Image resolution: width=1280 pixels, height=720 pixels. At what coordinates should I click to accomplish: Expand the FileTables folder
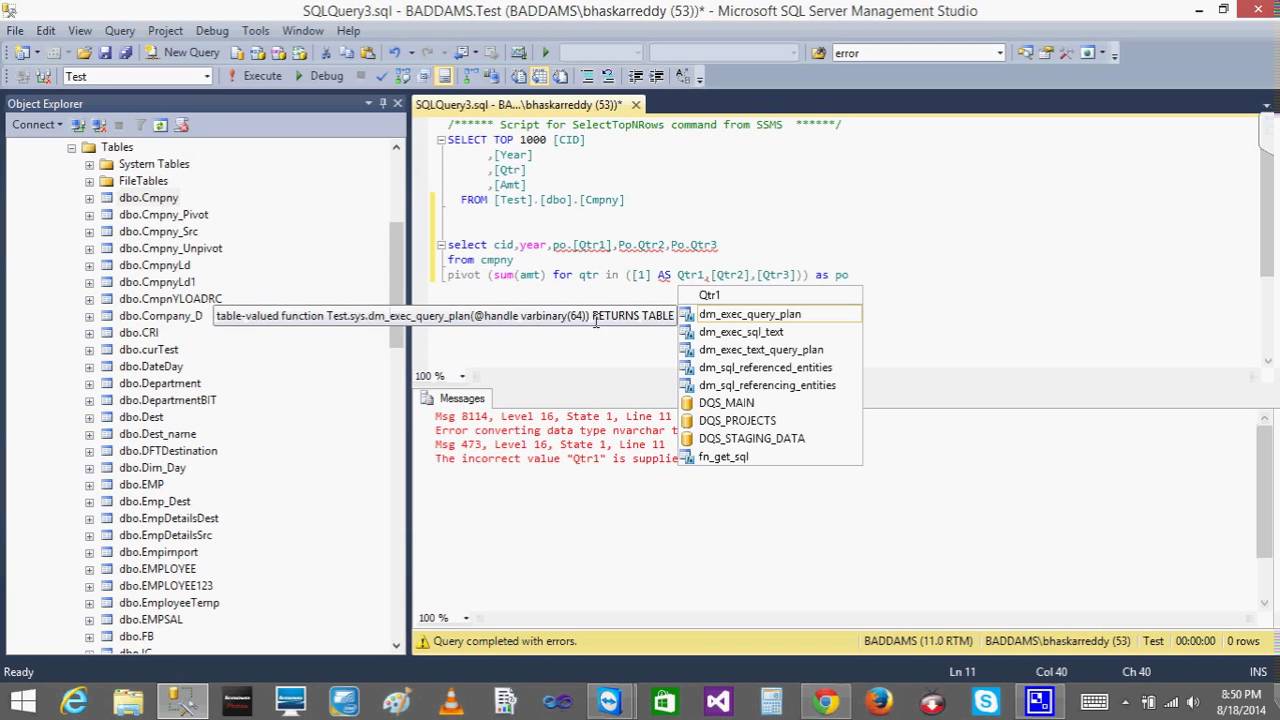click(x=89, y=181)
